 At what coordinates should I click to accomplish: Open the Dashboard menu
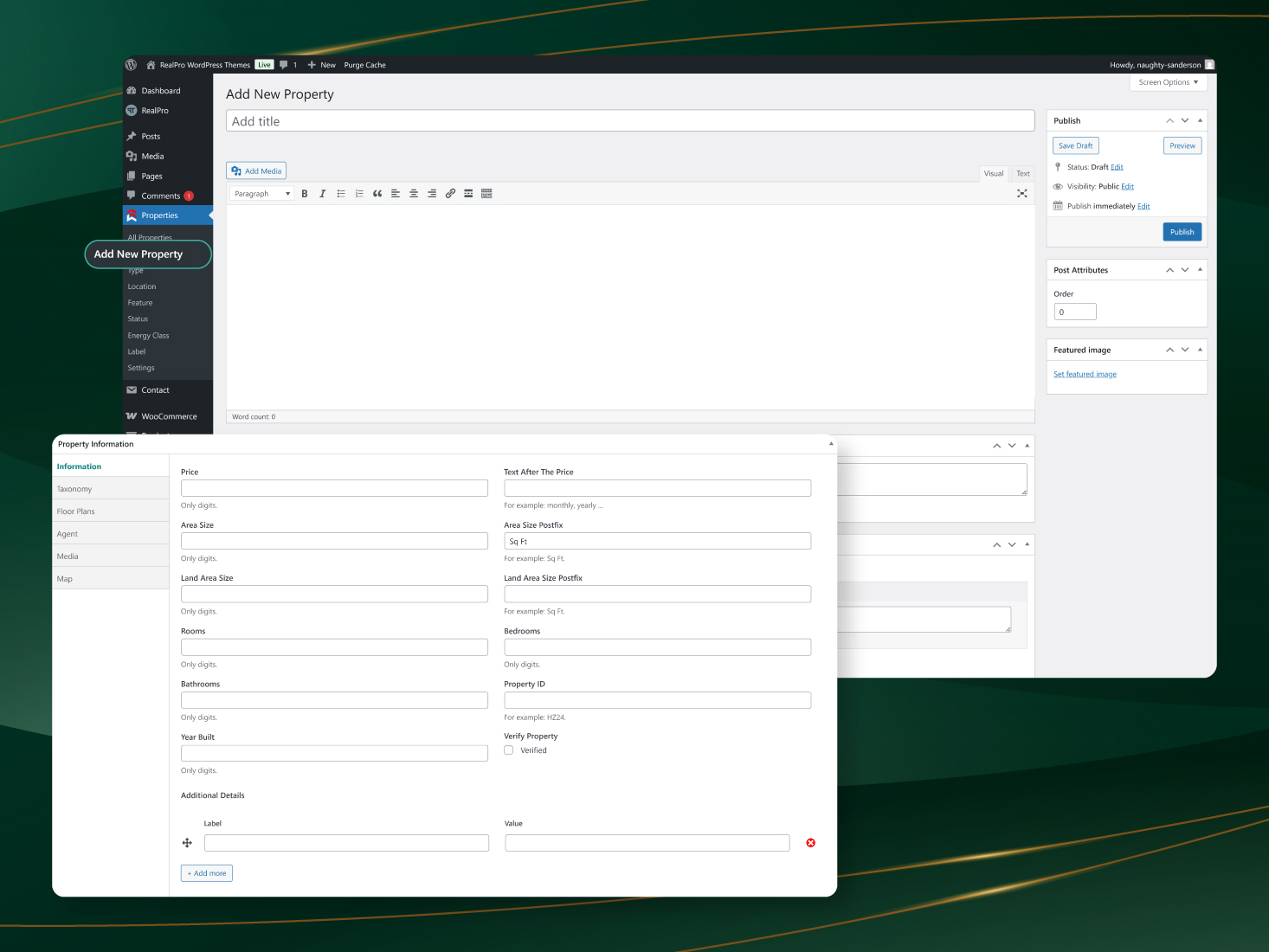pos(161,91)
